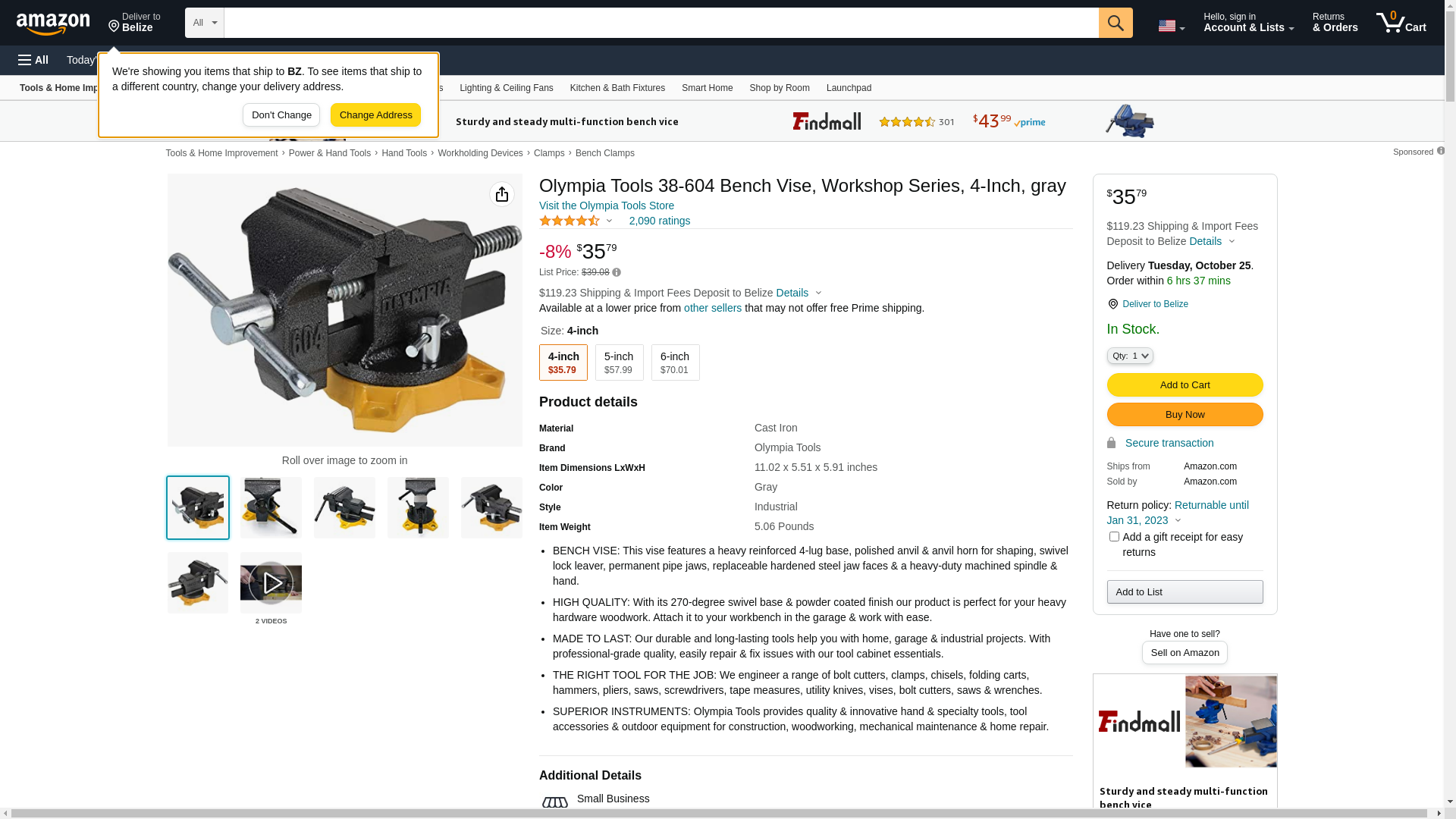Click the List Price info icon

point(617,272)
